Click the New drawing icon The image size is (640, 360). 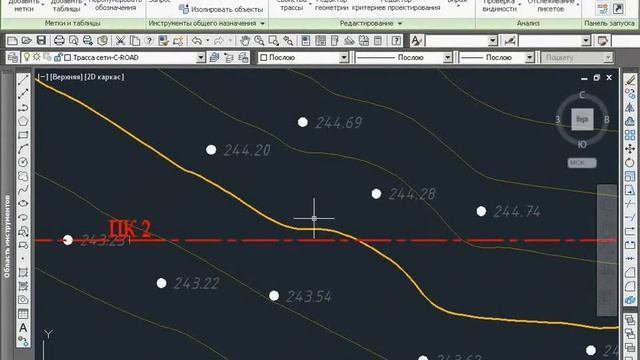click(x=13, y=40)
